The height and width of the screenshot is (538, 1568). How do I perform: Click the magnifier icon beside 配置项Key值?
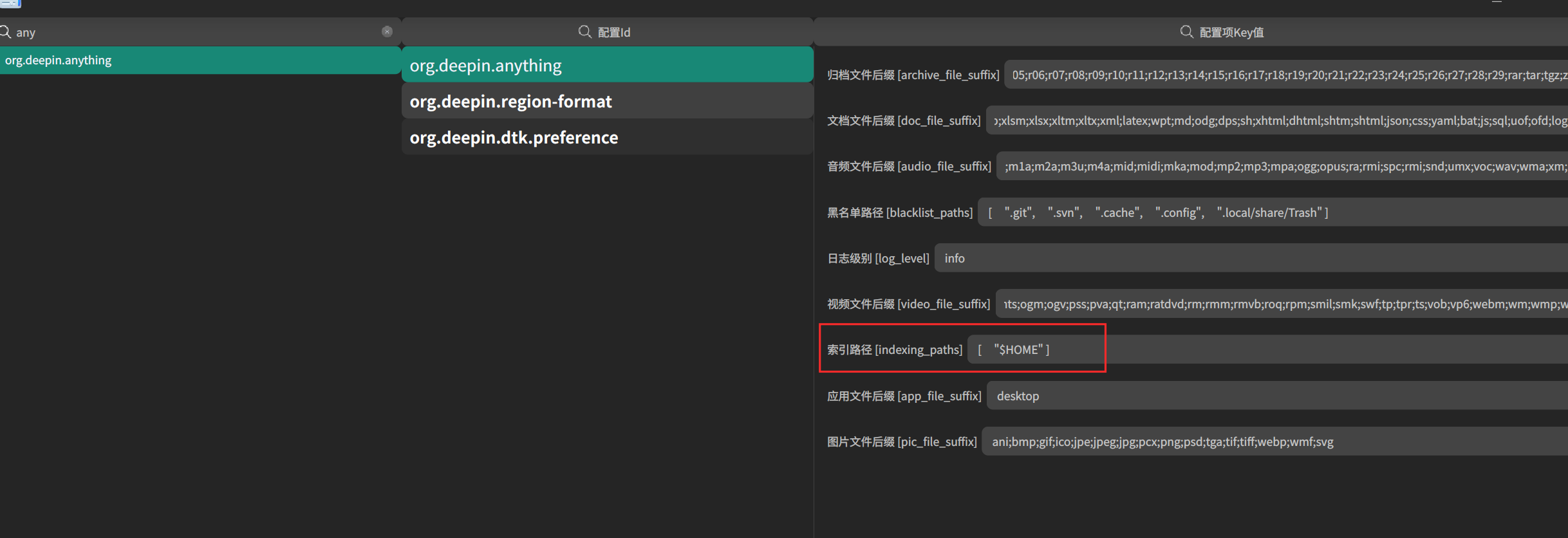[1186, 32]
